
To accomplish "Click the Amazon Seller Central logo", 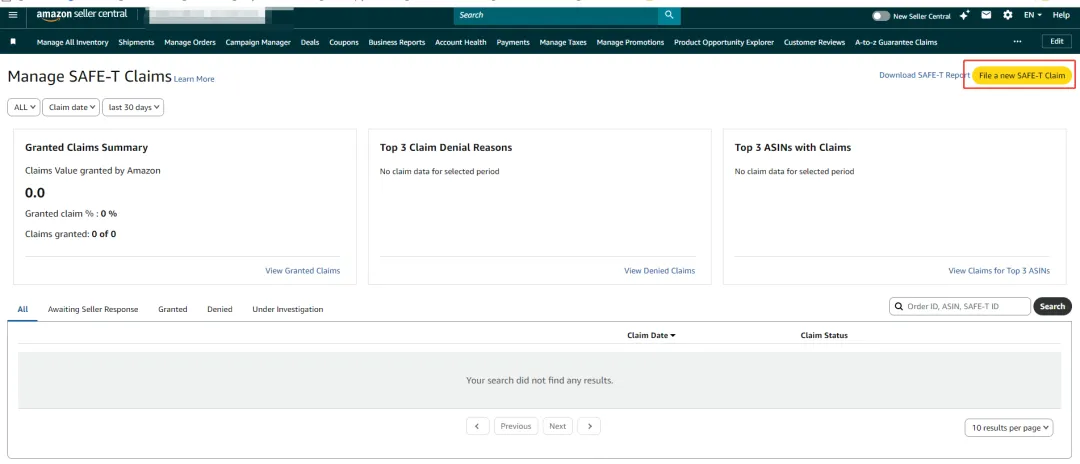I will (82, 14).
